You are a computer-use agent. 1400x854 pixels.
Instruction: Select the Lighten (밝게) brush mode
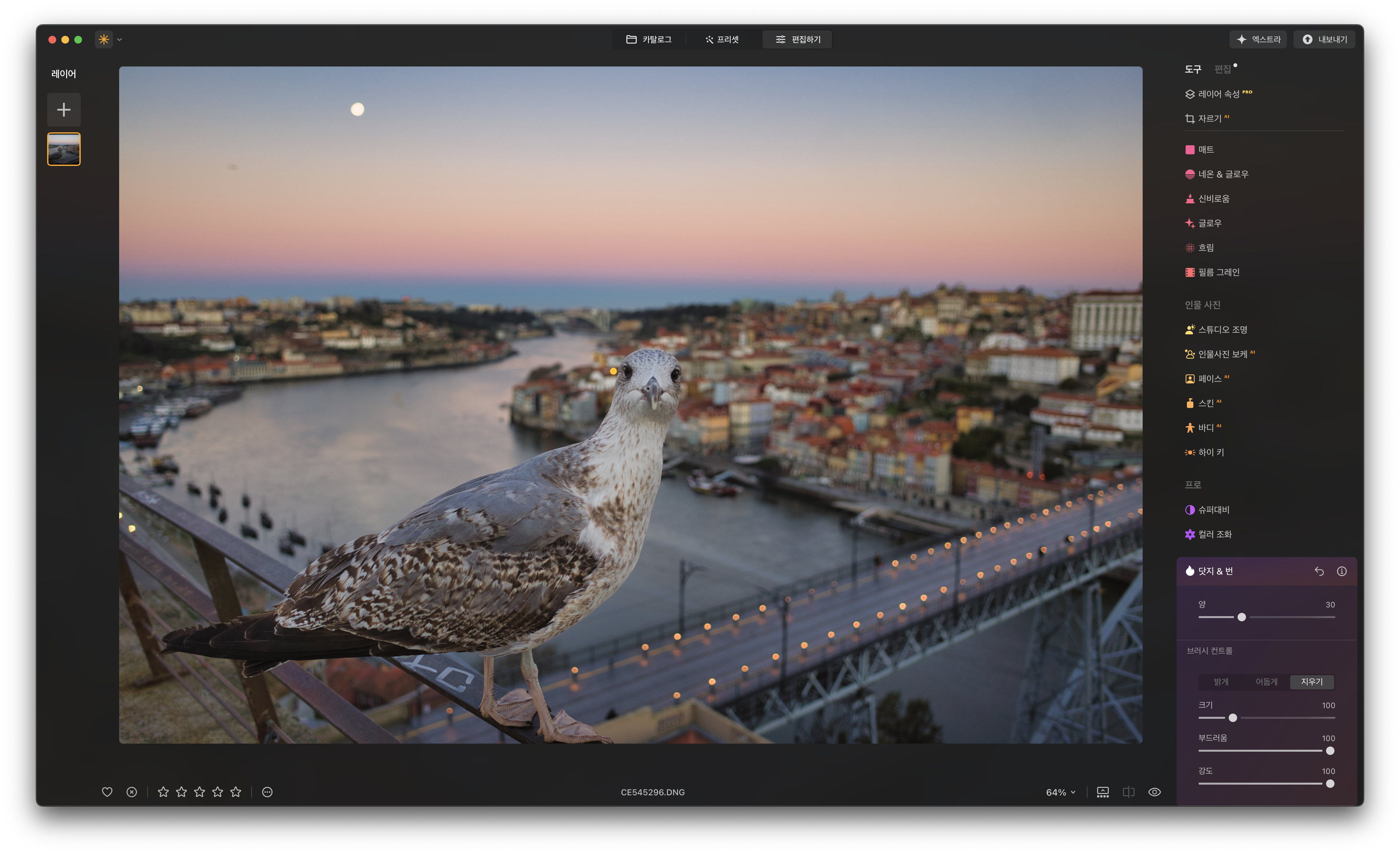(x=1221, y=681)
